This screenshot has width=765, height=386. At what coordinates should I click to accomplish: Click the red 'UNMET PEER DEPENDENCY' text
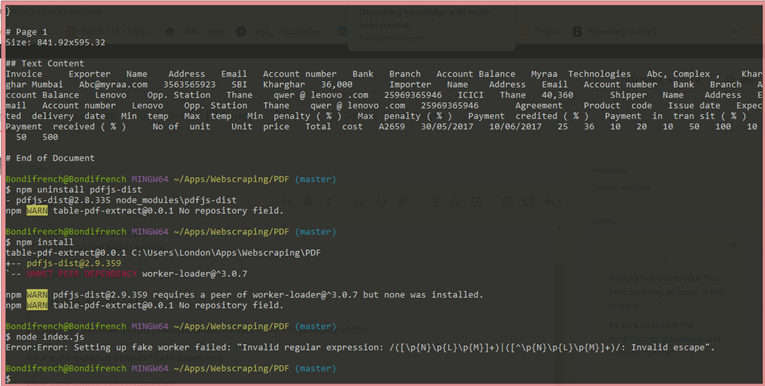81,274
